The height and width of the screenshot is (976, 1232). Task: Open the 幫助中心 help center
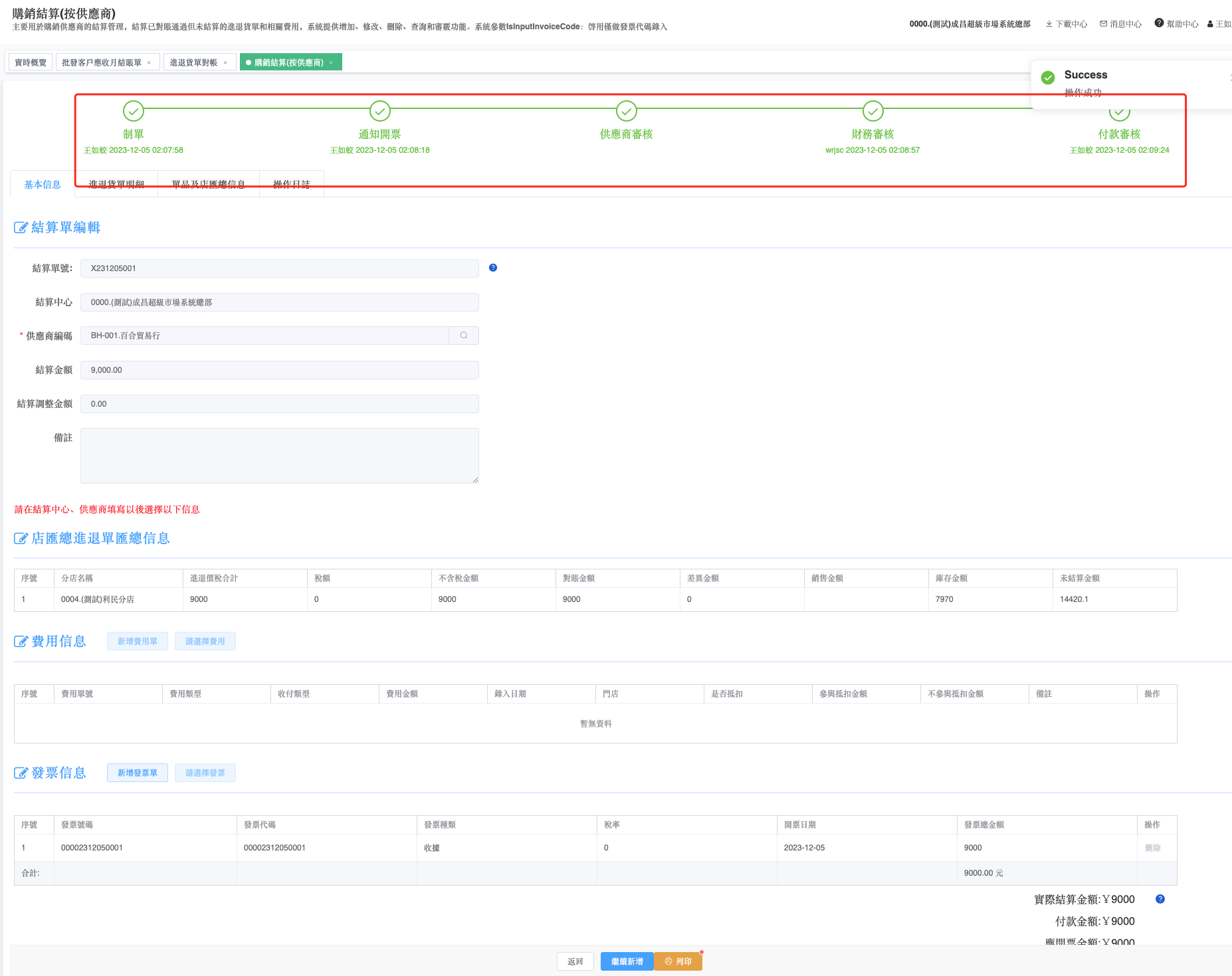tap(1177, 24)
